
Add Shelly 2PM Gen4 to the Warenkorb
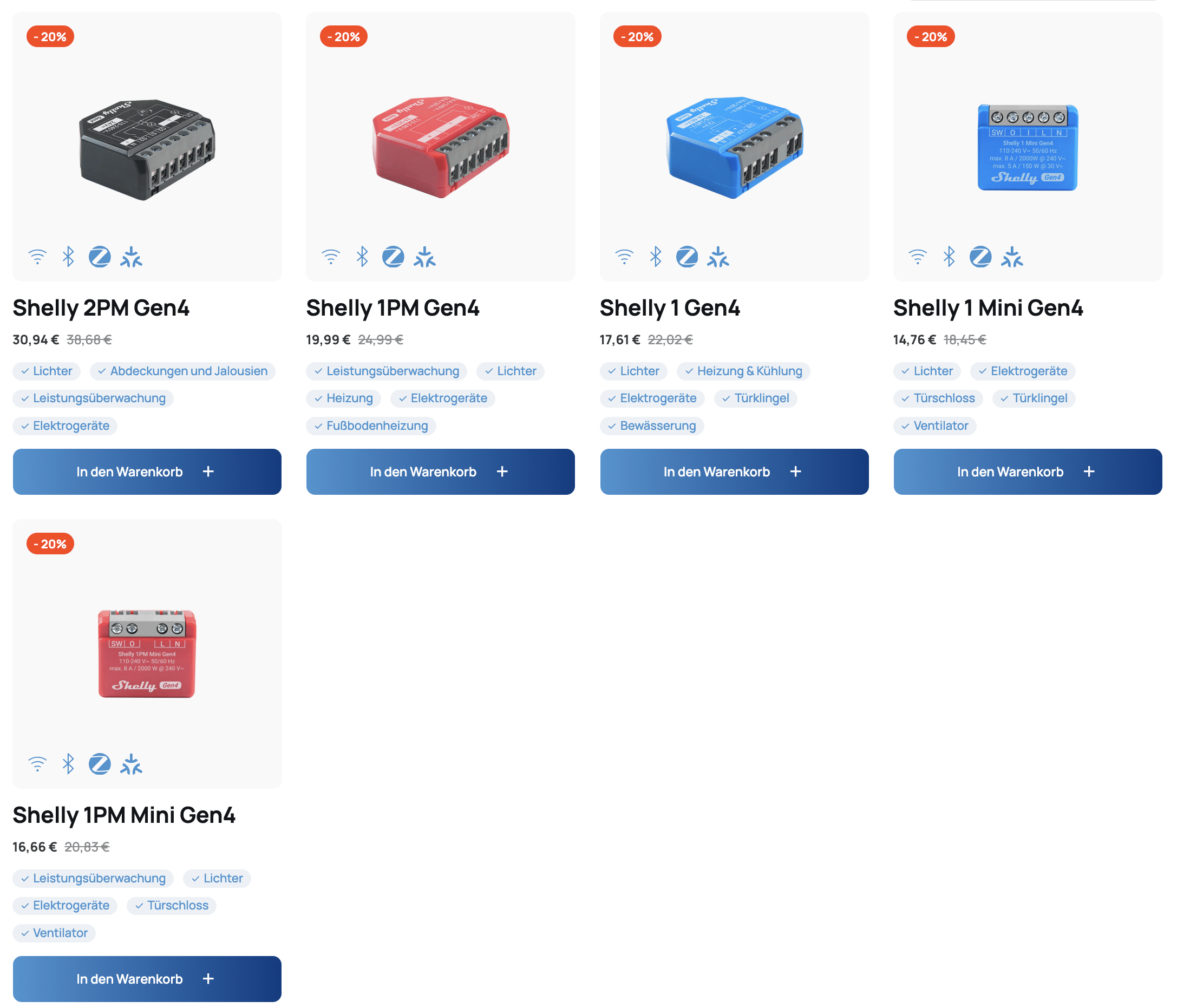point(147,472)
